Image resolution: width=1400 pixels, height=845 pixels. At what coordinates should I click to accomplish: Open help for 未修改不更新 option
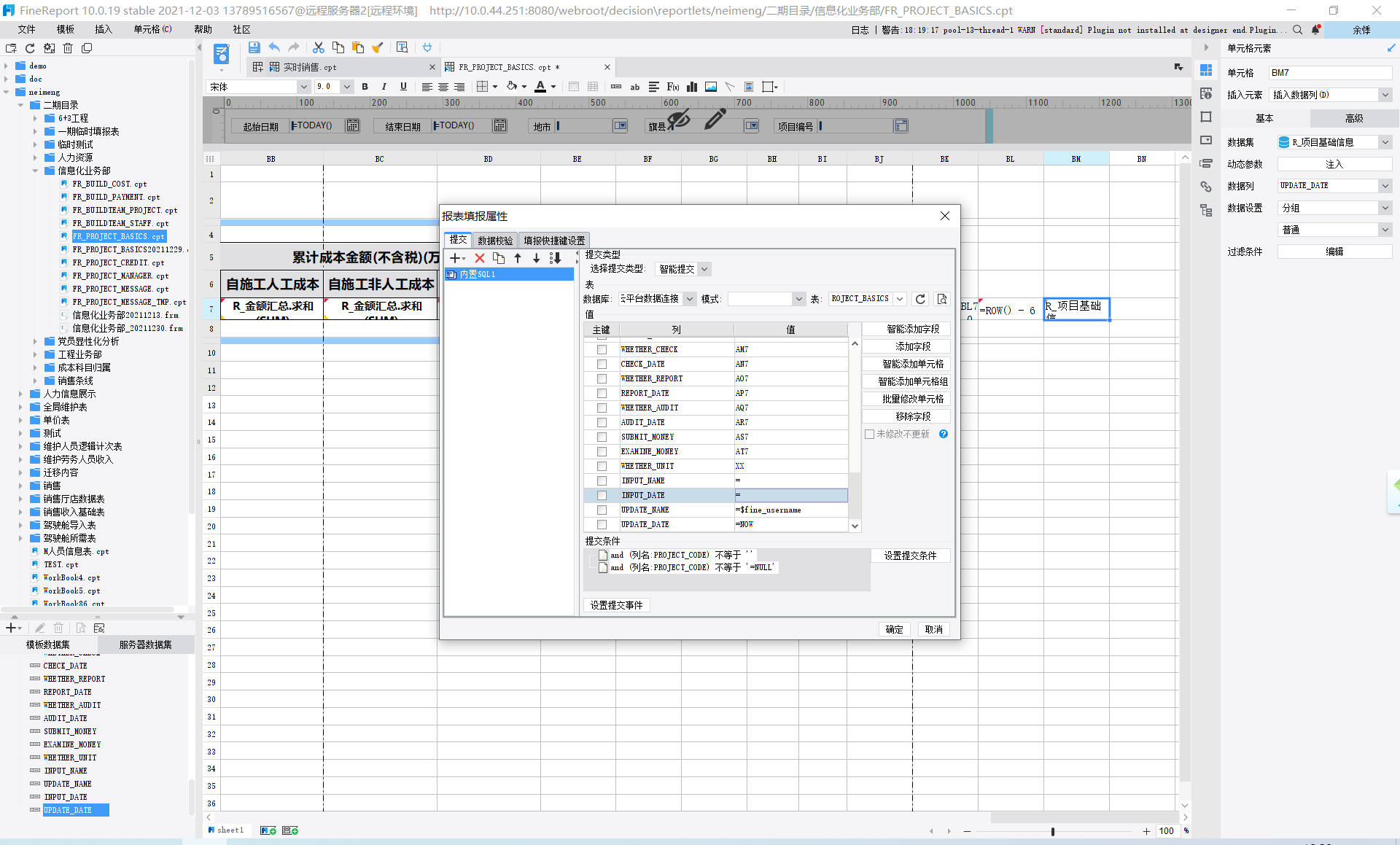(944, 434)
